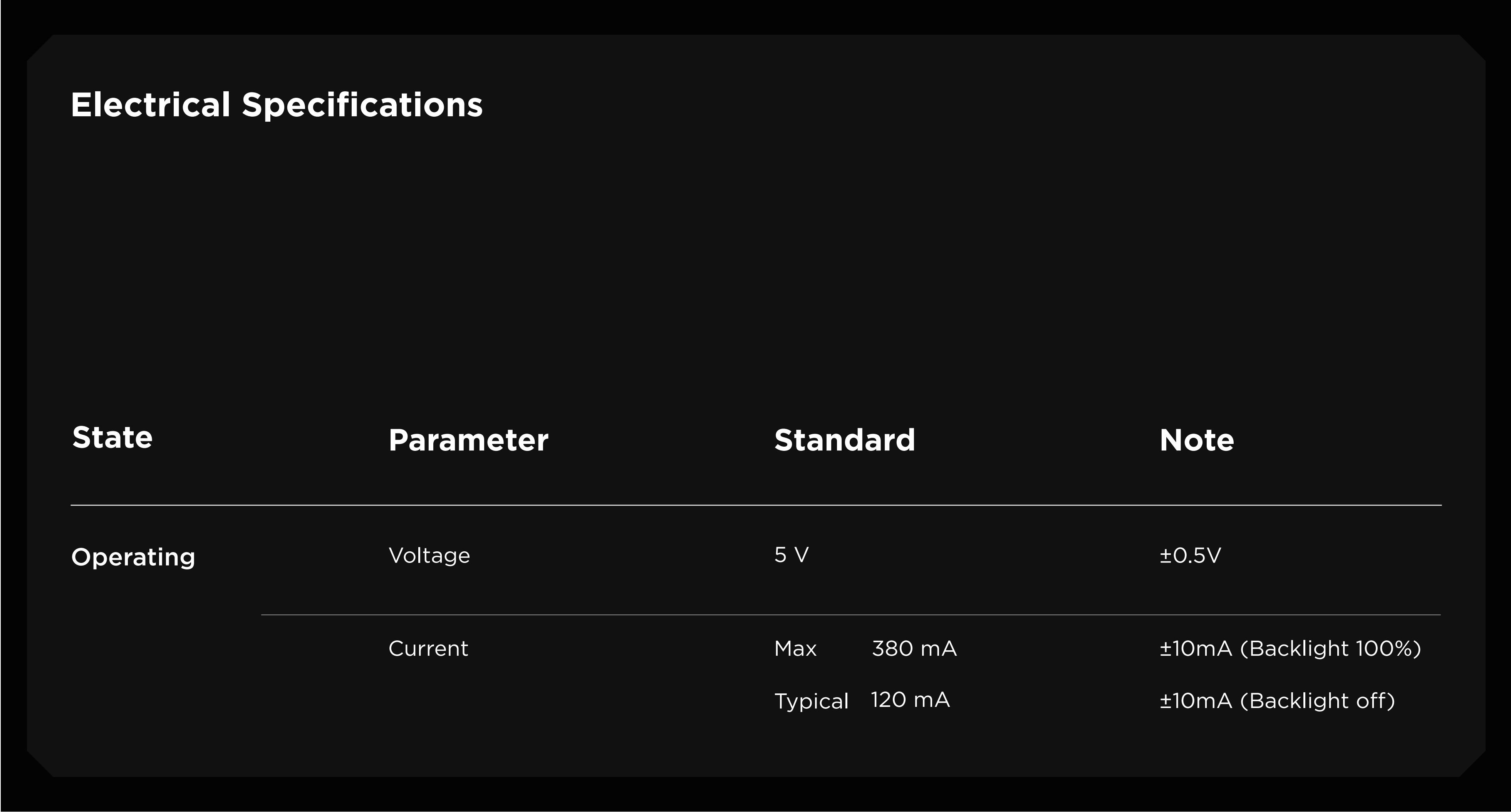
Task: Click the Voltage parameter cell
Action: pos(429,555)
